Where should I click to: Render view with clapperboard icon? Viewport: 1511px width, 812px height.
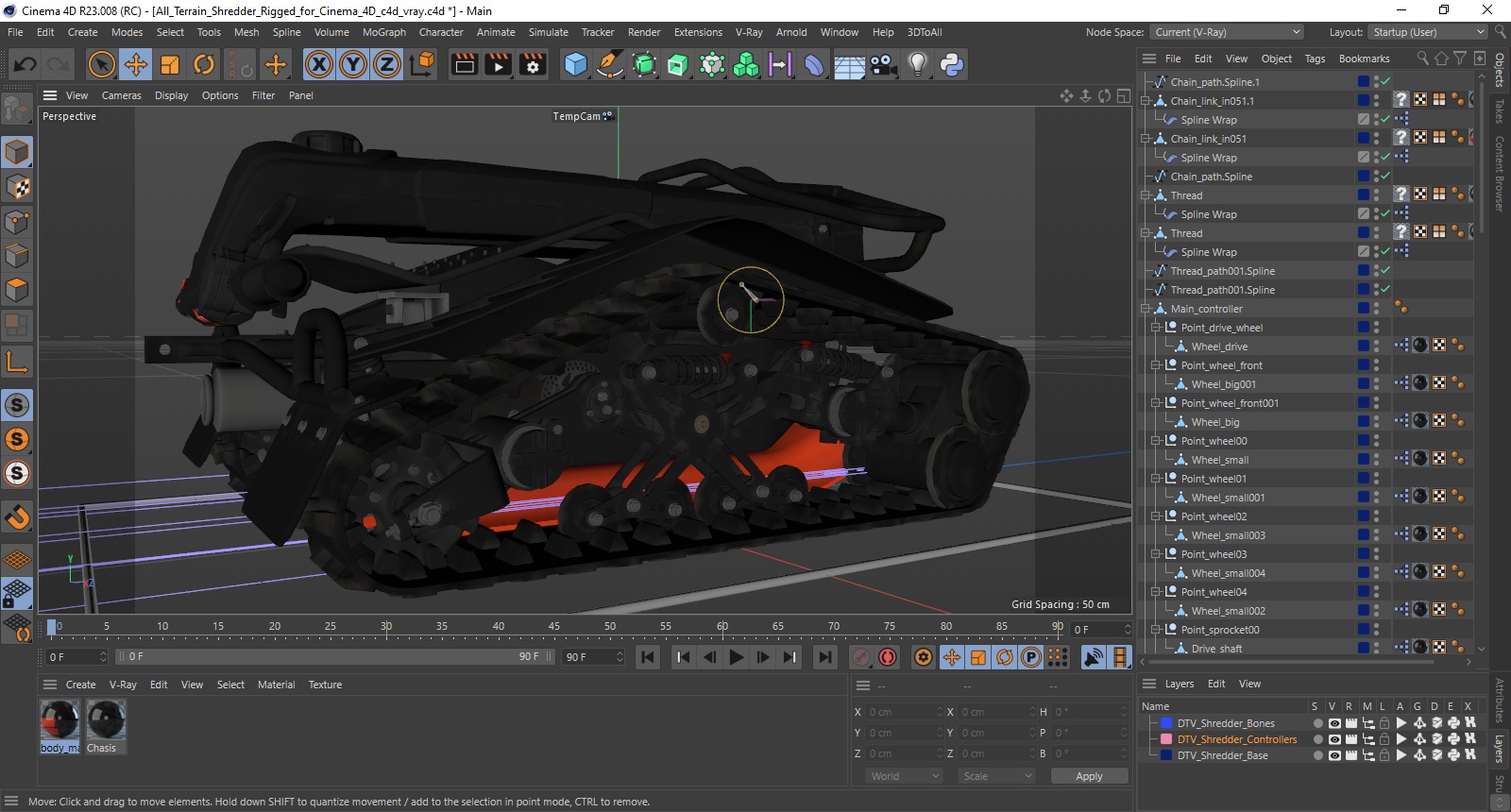(x=464, y=64)
